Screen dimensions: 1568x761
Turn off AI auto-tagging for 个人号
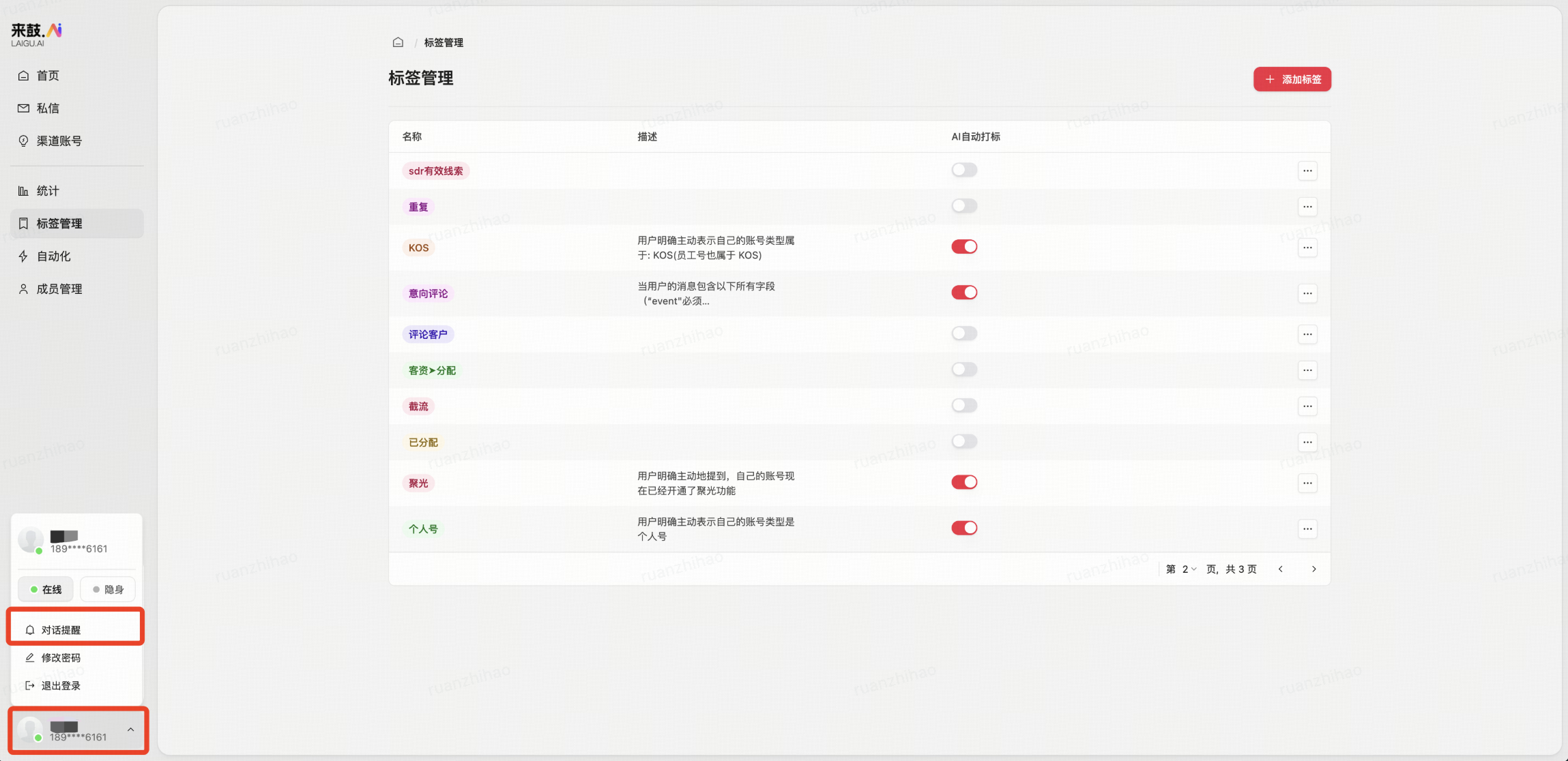[963, 528]
